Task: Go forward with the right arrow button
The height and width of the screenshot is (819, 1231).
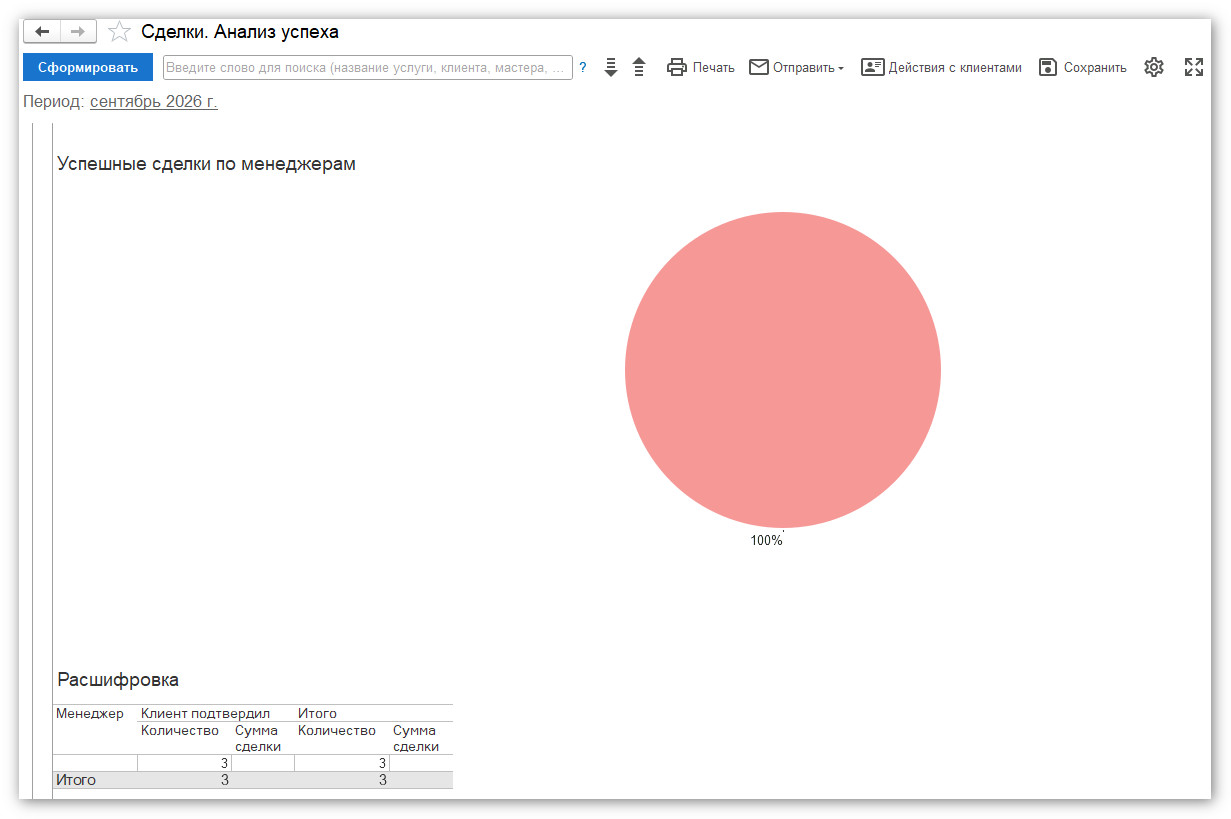Action: [x=78, y=32]
